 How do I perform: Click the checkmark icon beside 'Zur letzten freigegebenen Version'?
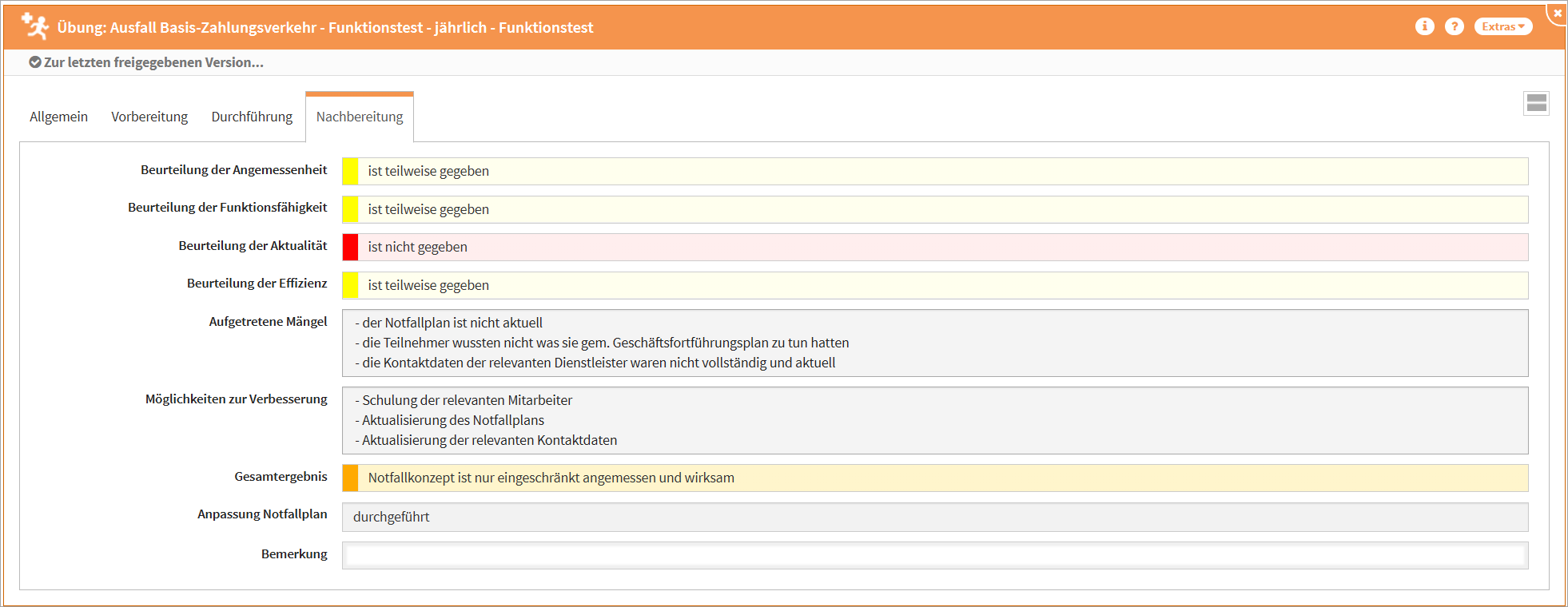click(x=35, y=62)
